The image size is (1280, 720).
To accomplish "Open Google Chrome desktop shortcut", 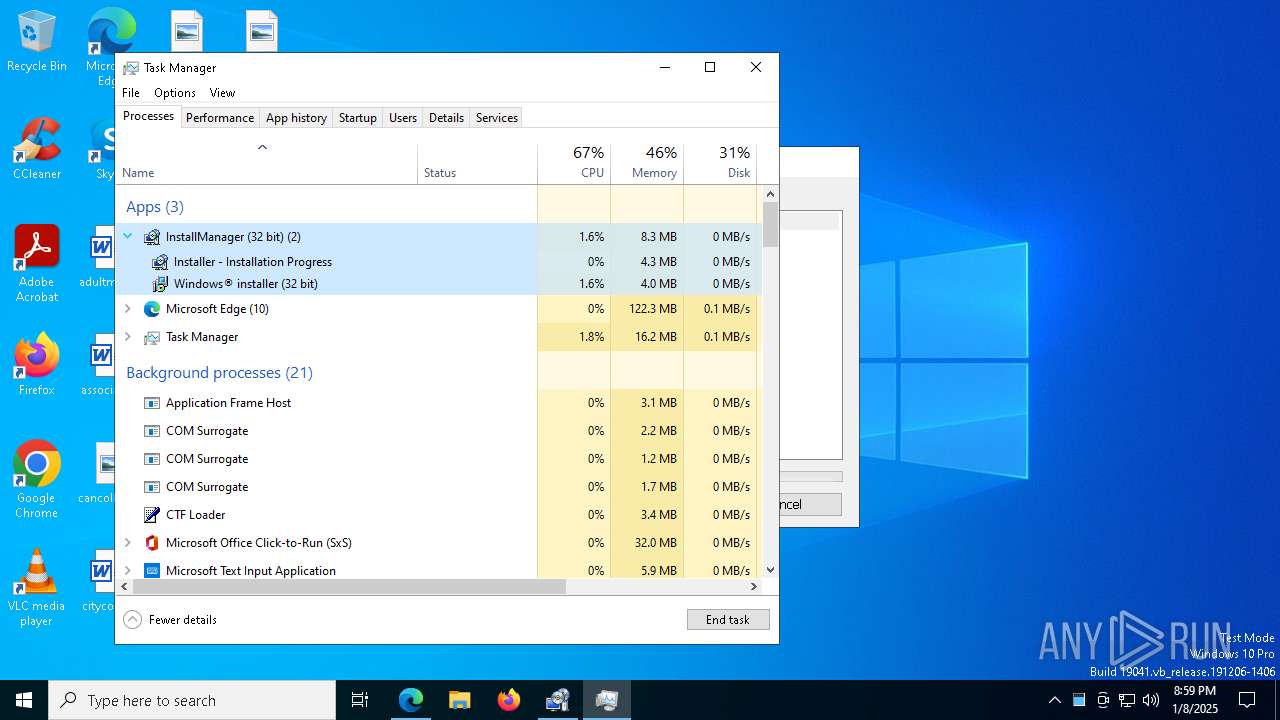I will pos(37,480).
